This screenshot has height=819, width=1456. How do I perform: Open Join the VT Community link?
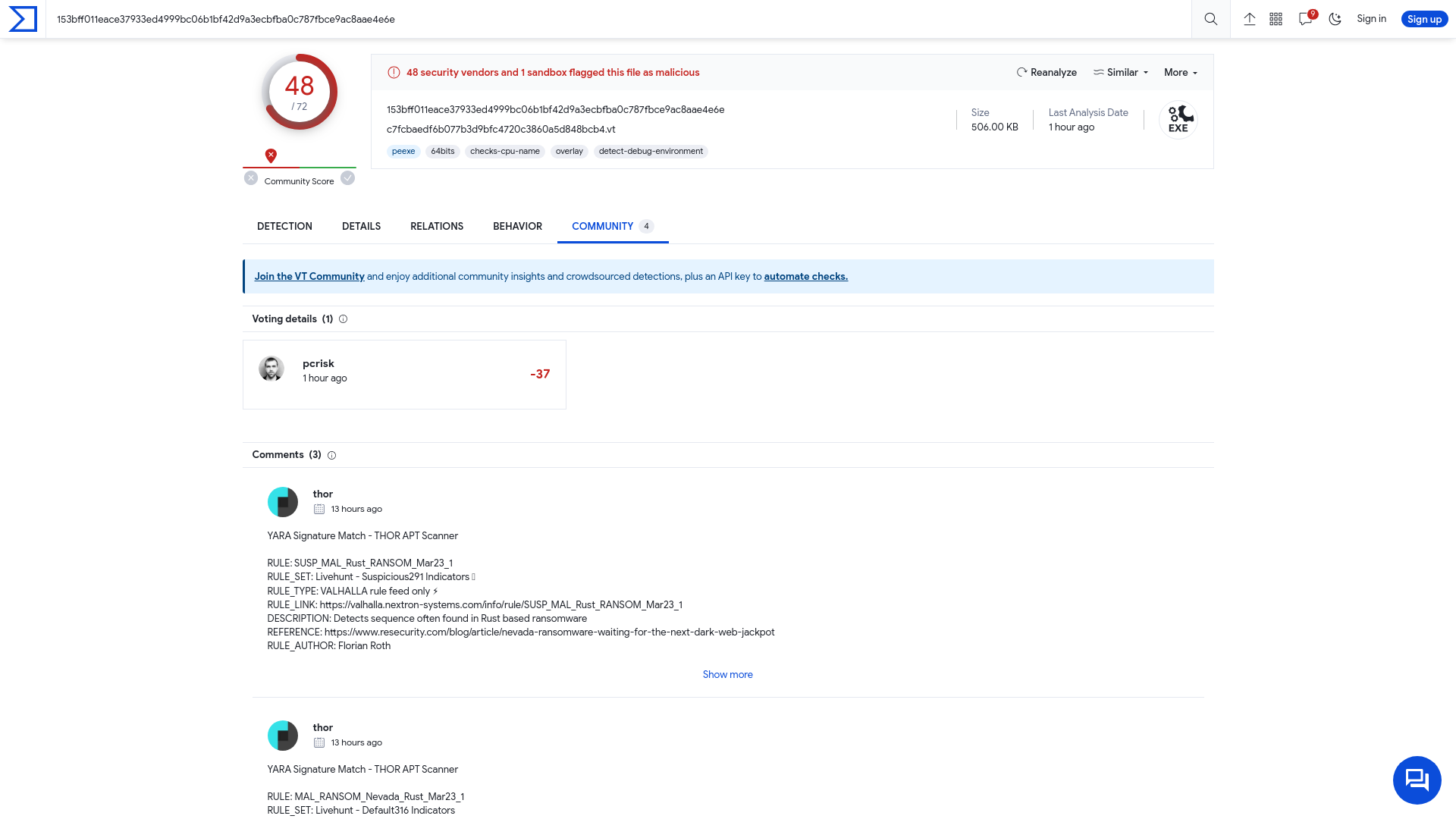[x=309, y=277]
